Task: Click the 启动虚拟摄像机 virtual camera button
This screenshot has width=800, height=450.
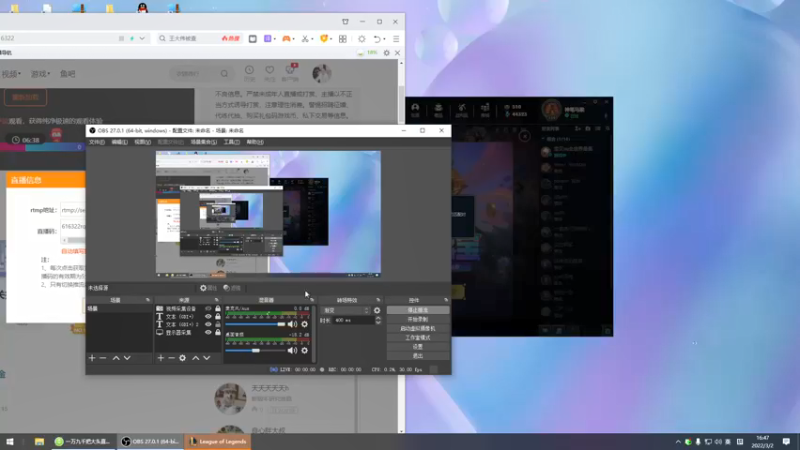Action: coord(418,329)
